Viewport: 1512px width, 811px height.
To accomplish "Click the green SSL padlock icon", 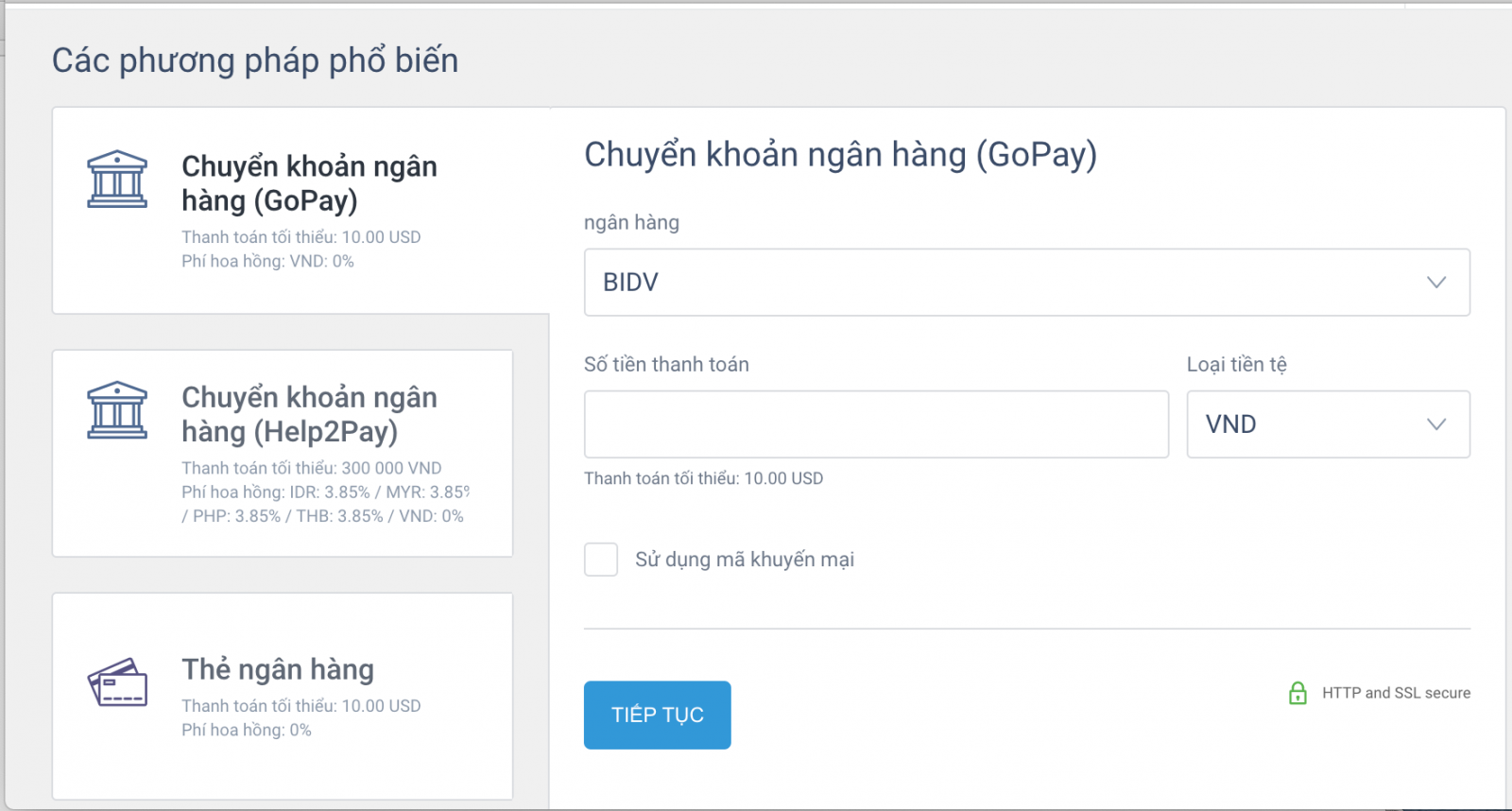I will [1297, 693].
